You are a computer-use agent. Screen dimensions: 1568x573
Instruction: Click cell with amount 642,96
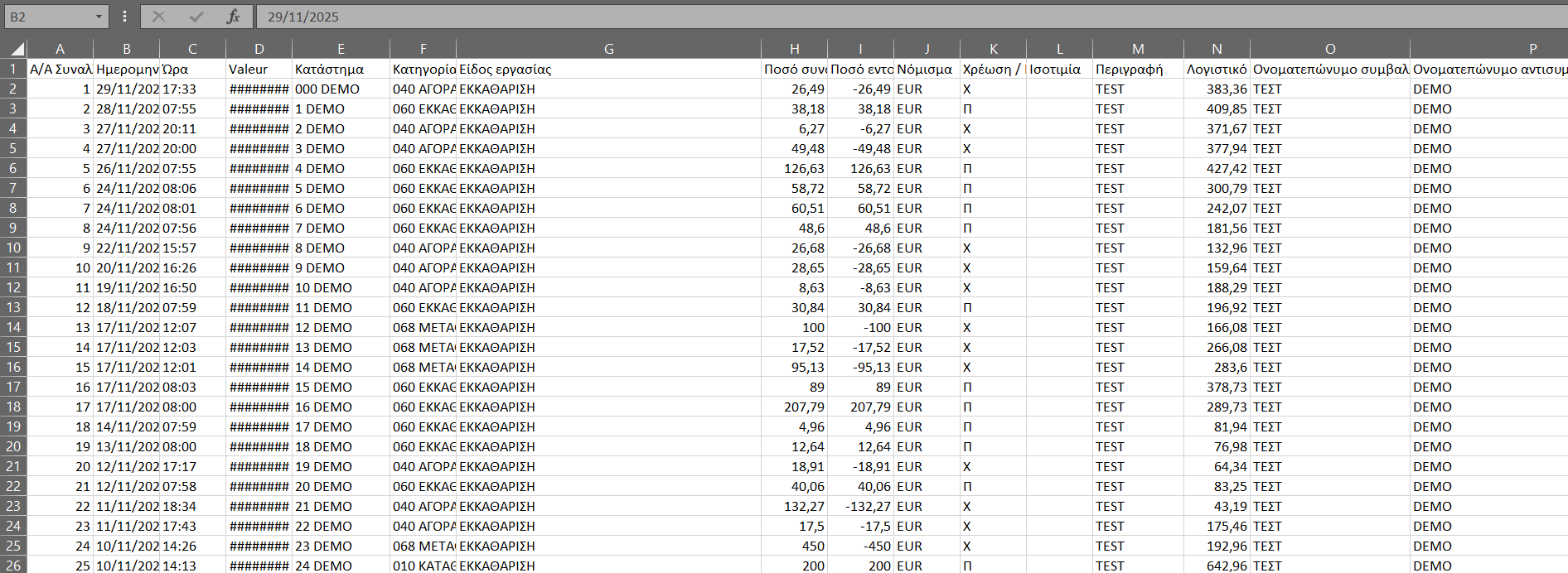click(1216, 566)
